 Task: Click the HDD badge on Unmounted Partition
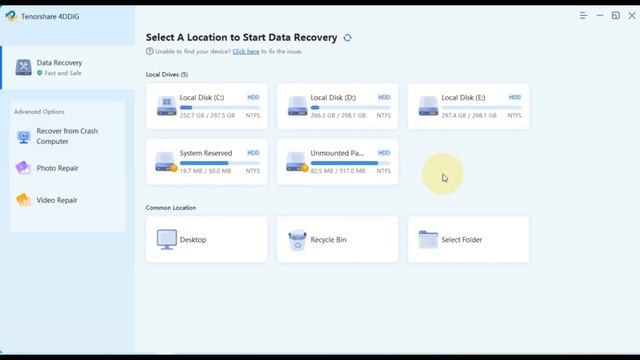(384, 153)
